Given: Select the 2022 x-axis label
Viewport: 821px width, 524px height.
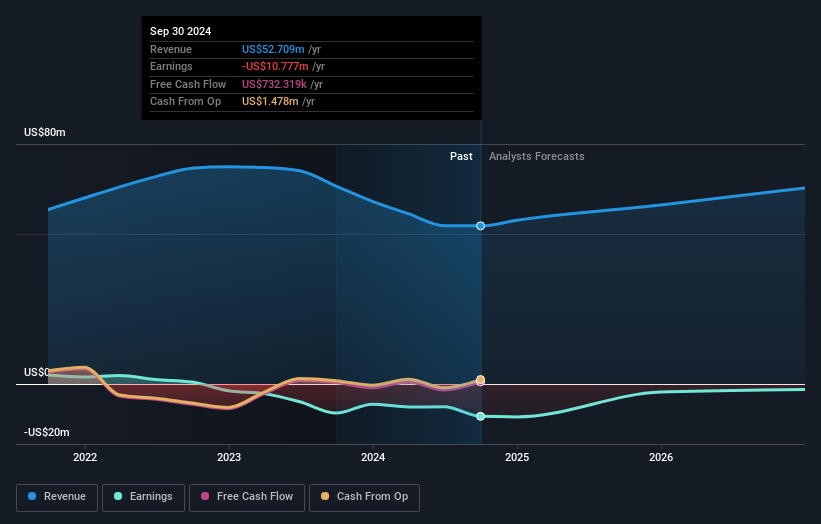Looking at the screenshot, I should (85, 457).
